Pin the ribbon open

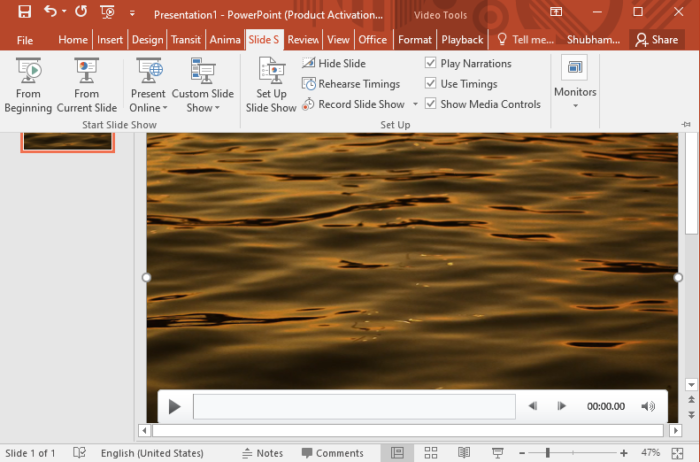686,125
